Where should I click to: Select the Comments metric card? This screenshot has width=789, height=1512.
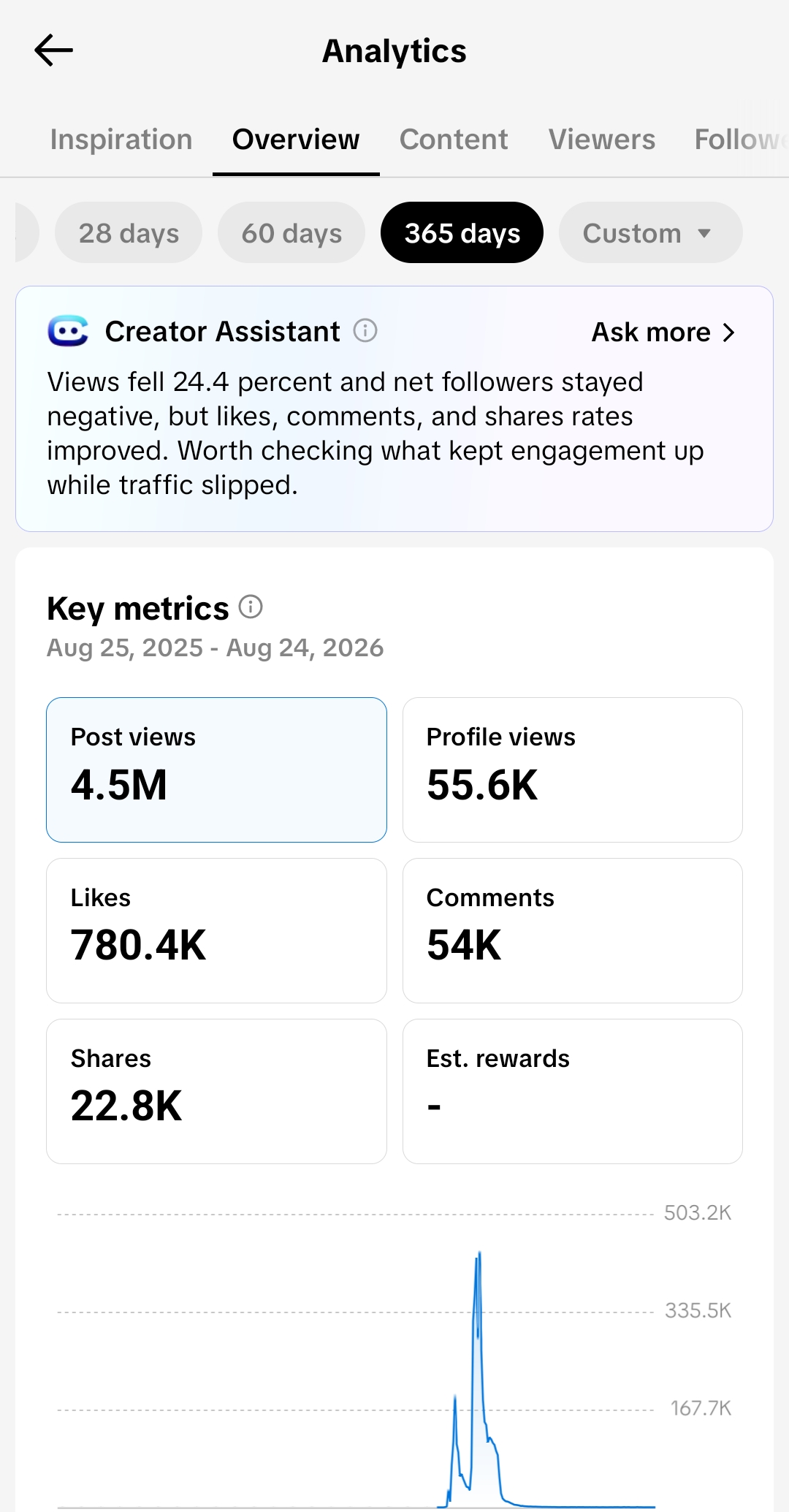pos(573,930)
